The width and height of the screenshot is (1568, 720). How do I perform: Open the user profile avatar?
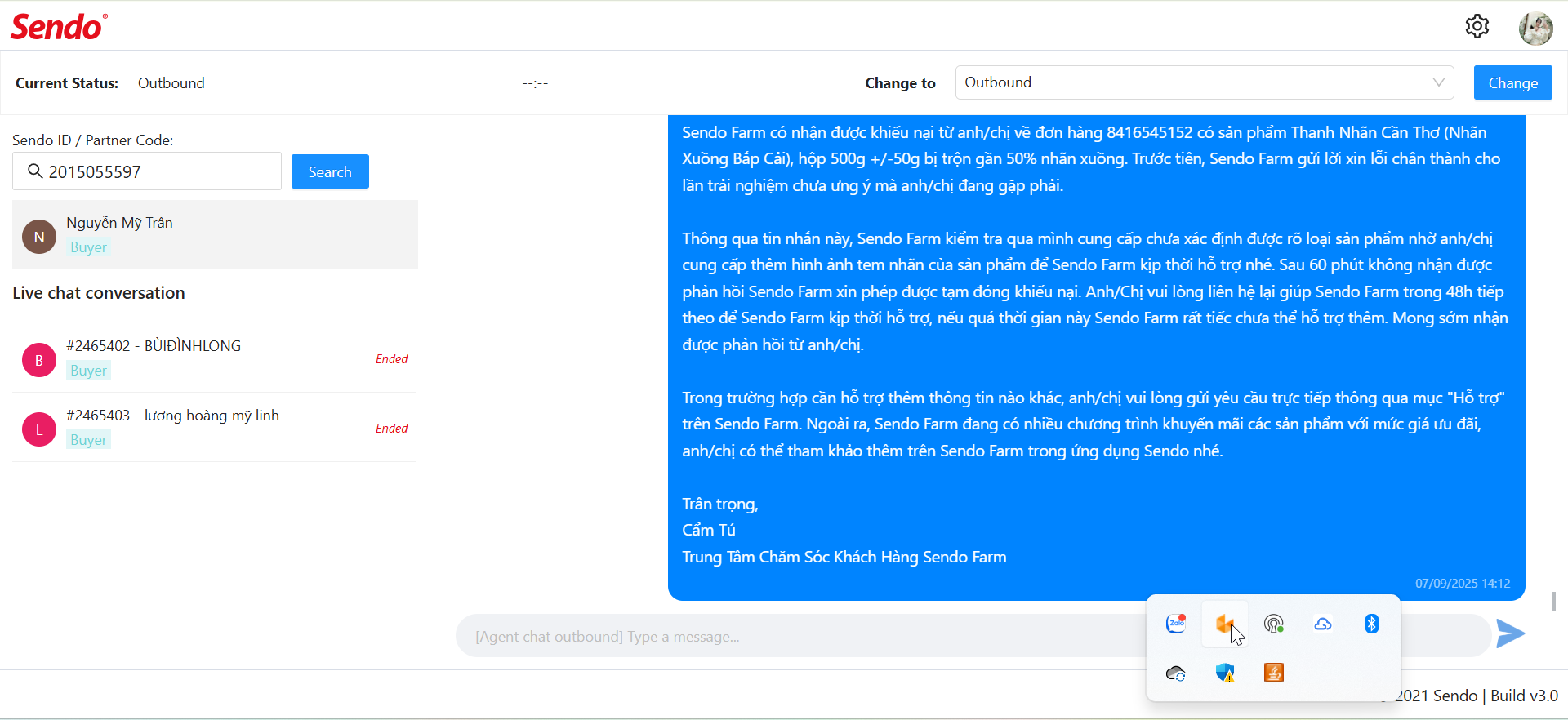(1535, 29)
